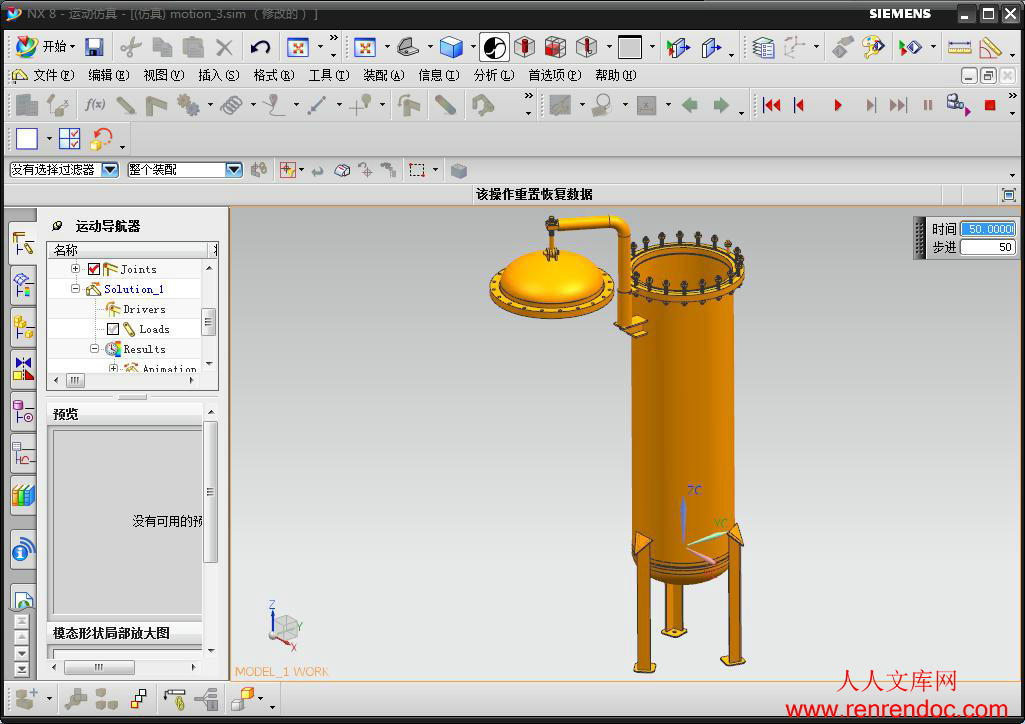This screenshot has height=724, width=1025.
Task: Click the layer settings stacked-sheets icon
Action: point(763,47)
